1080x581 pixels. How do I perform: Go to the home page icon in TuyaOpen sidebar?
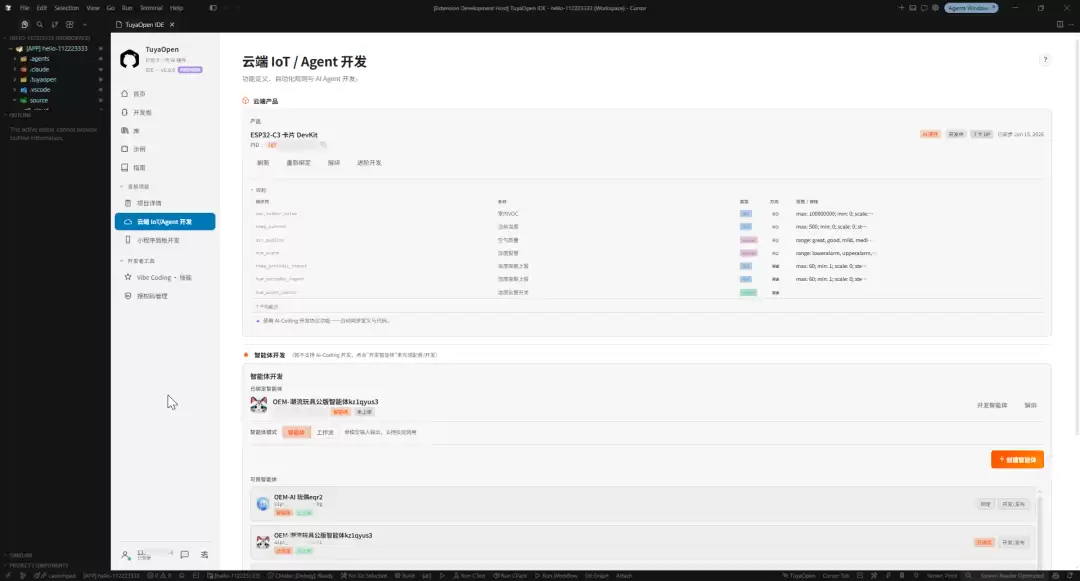point(125,94)
